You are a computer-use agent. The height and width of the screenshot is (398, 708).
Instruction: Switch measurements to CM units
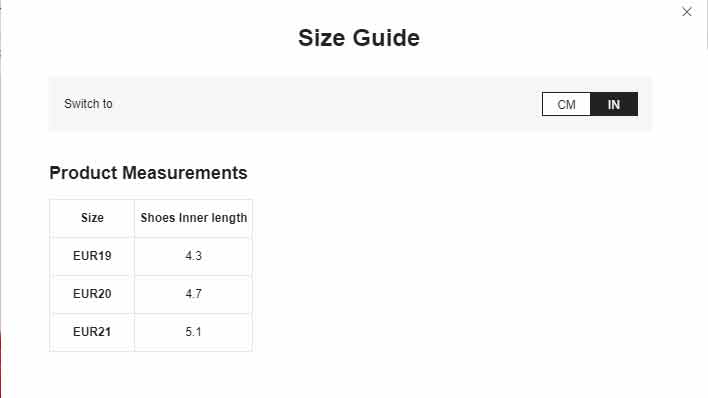(x=566, y=104)
